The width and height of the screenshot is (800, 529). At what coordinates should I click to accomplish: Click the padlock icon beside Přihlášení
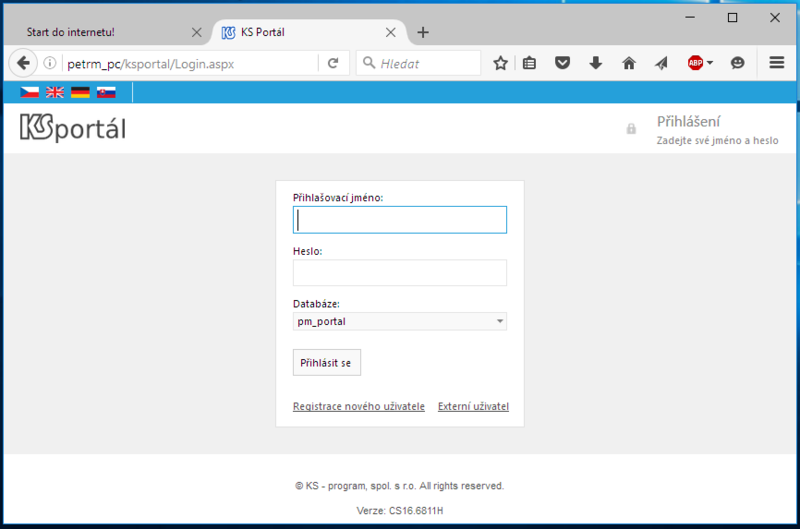[x=631, y=129]
